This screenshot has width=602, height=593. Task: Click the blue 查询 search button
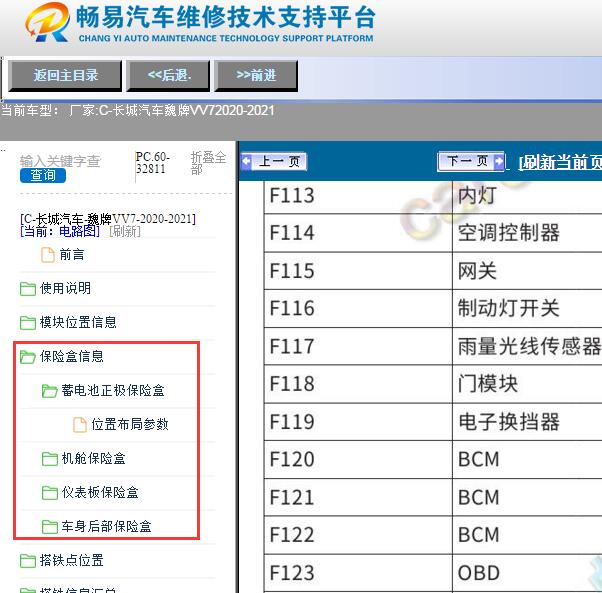pyautogui.click(x=43, y=175)
